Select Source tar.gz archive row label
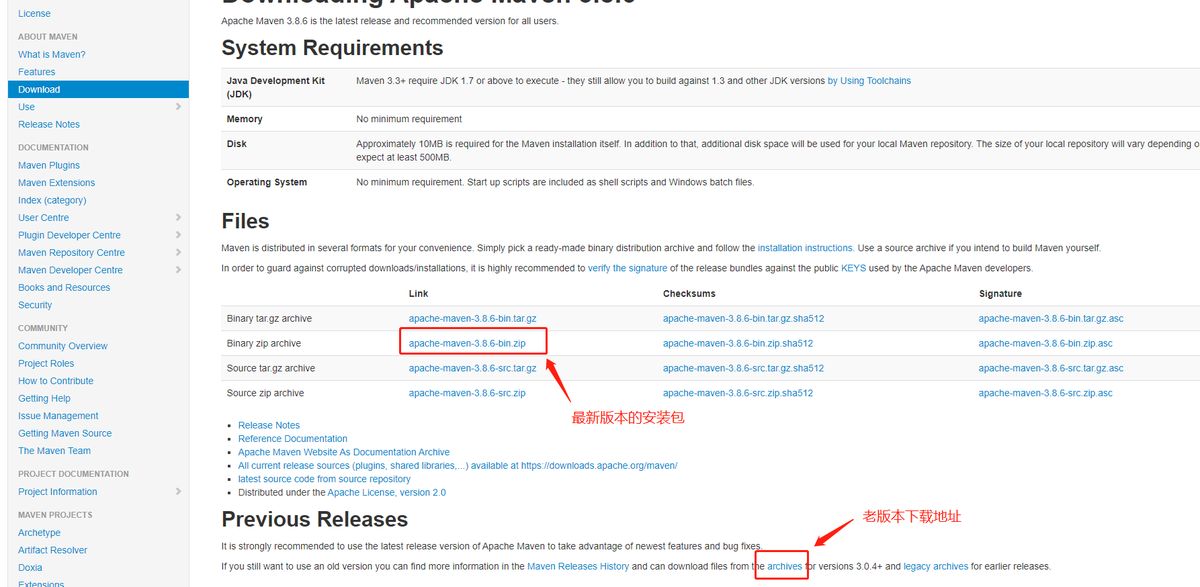The height and width of the screenshot is (587, 1200). [271, 369]
